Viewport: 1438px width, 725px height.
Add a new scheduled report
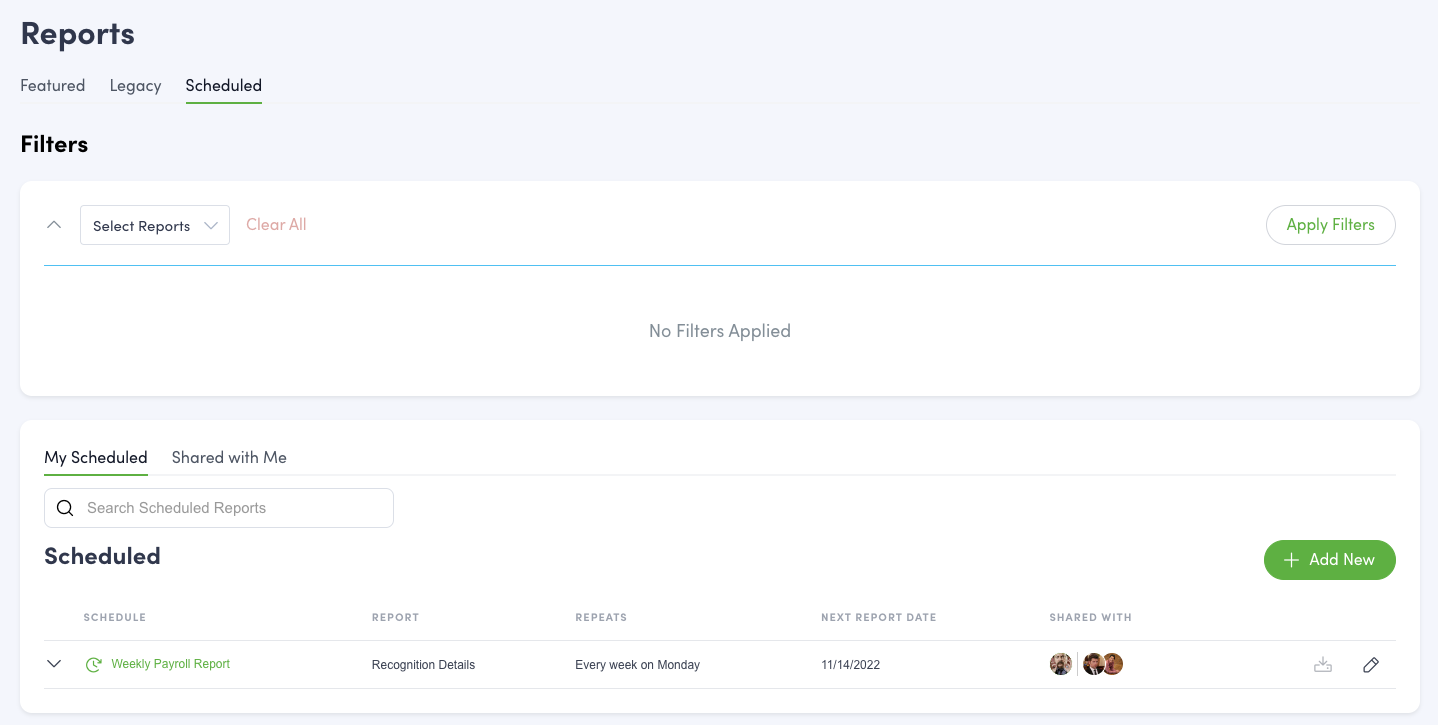click(x=1329, y=560)
